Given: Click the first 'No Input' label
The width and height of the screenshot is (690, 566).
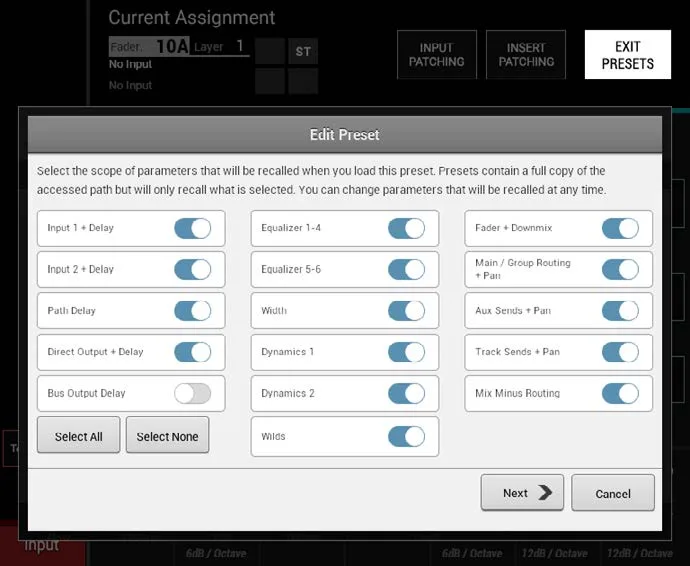Looking at the screenshot, I should tap(130, 64).
